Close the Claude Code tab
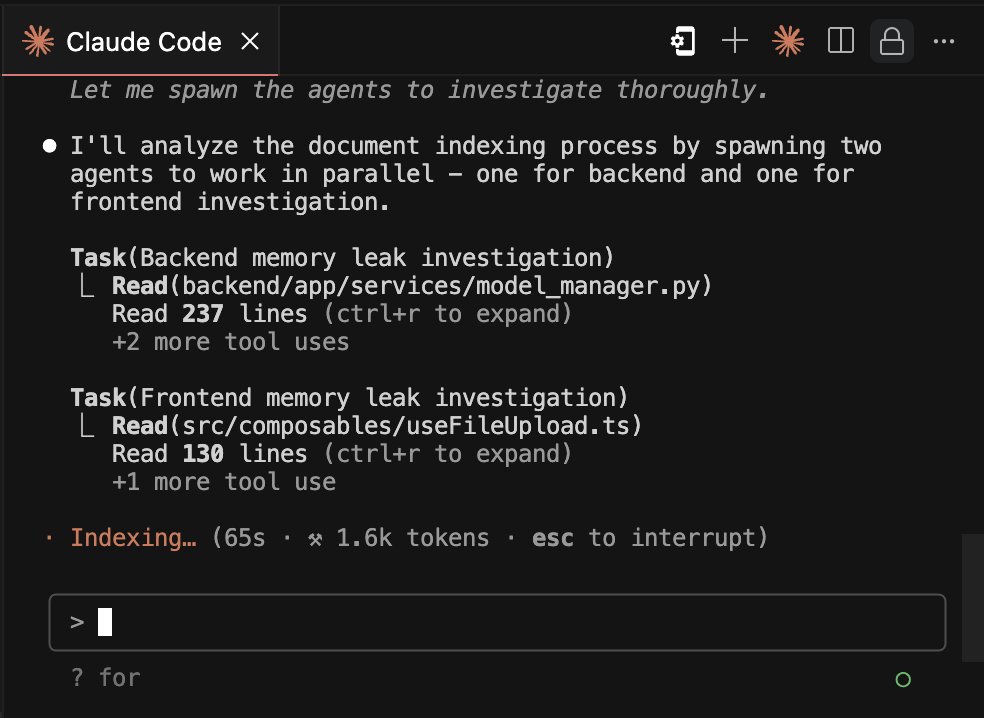984x718 pixels. 250,42
